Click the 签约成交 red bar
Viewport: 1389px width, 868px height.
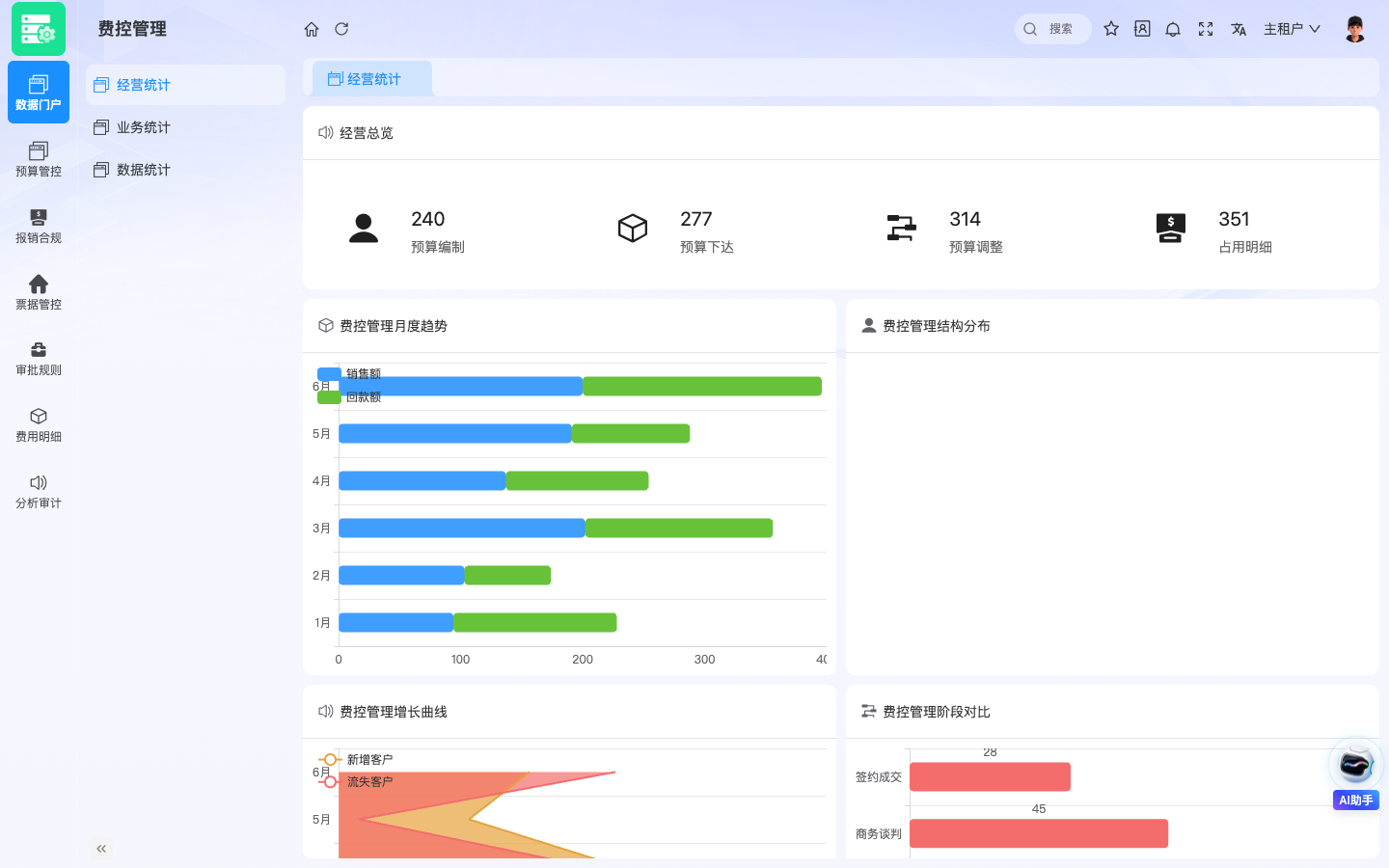pyautogui.click(x=990, y=776)
